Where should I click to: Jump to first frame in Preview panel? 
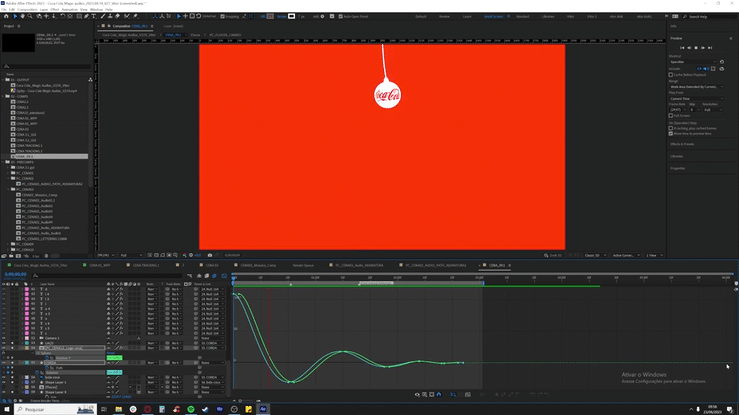click(x=682, y=48)
